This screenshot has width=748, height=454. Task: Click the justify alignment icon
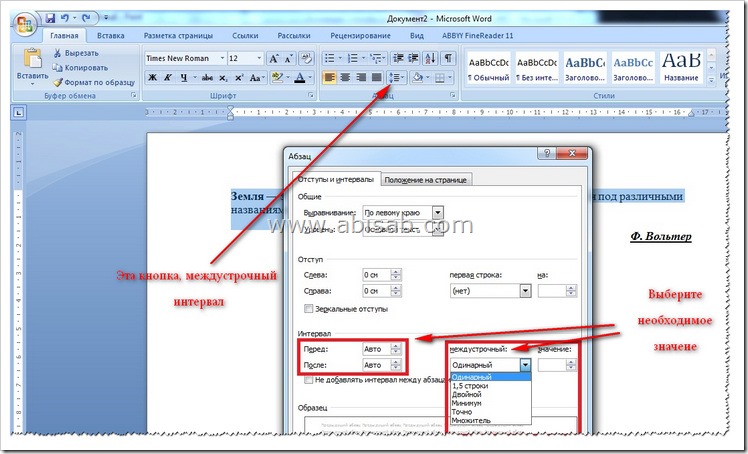point(377,77)
